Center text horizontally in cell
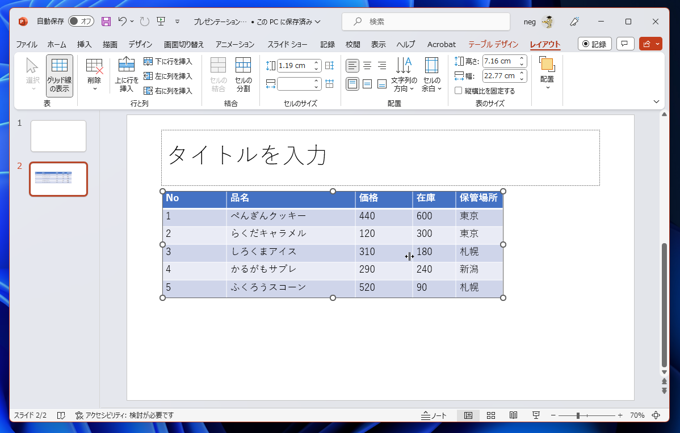680x433 pixels. coord(367,66)
